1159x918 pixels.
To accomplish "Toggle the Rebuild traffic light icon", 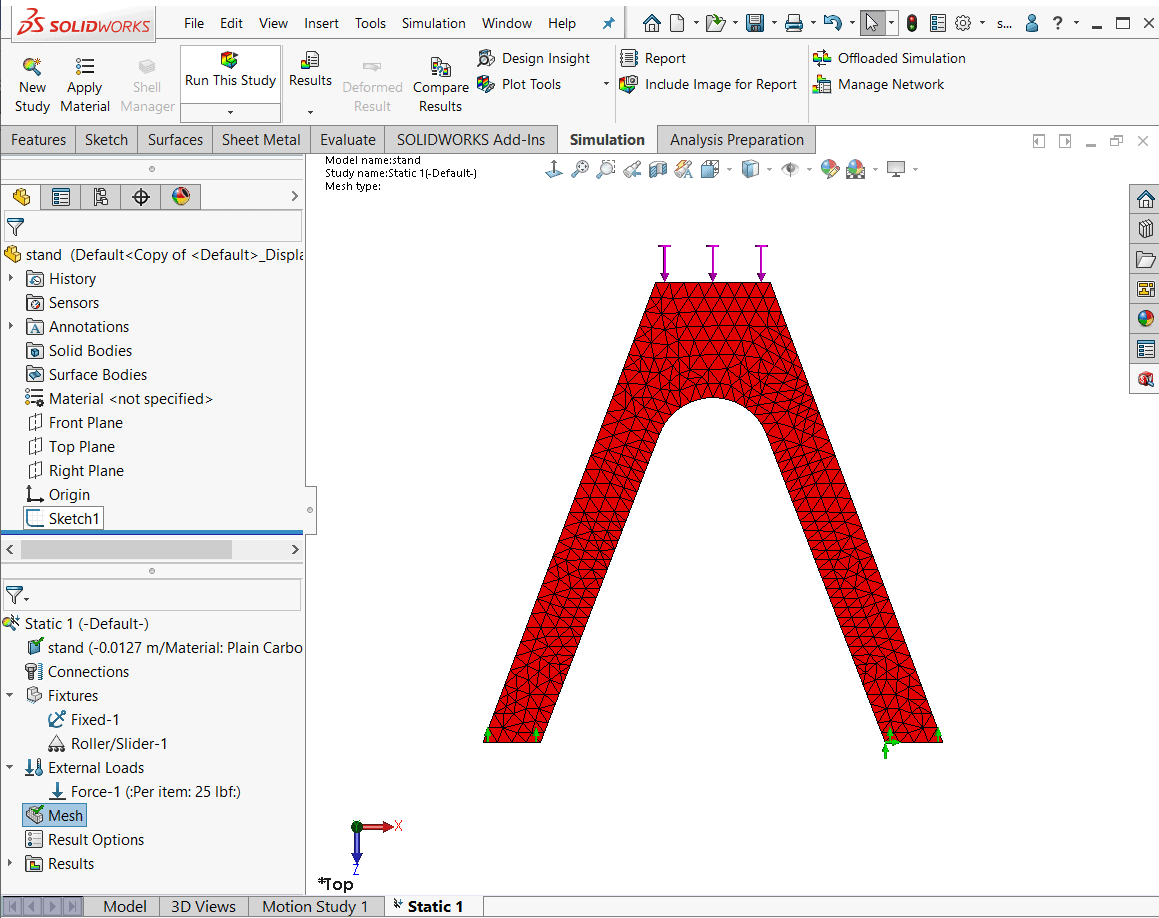I will tap(912, 23).
